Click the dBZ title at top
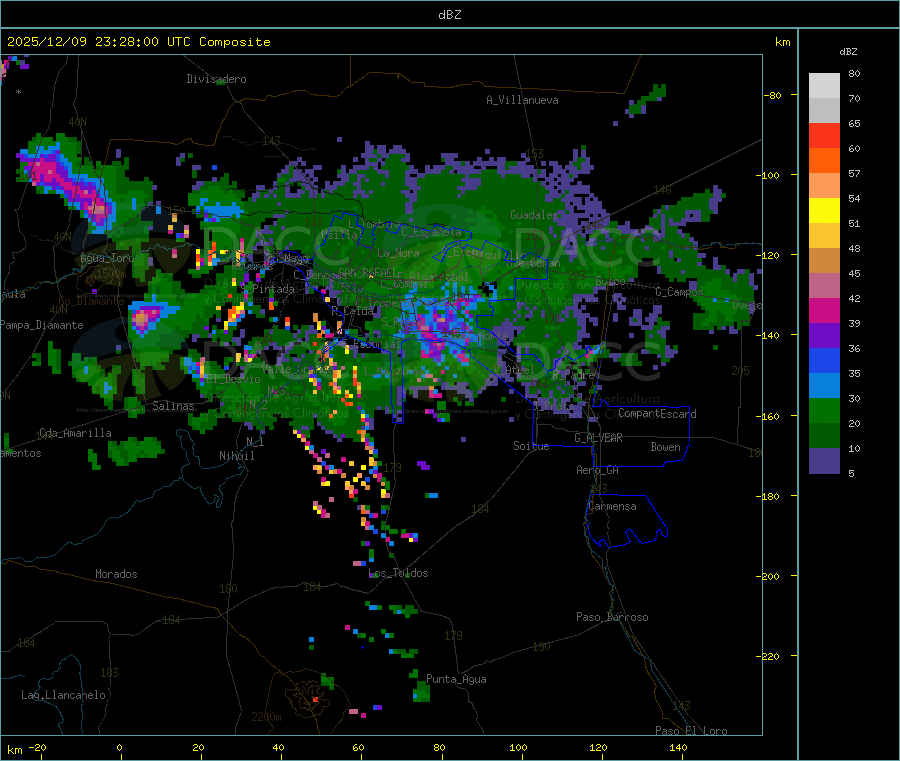900x761 pixels. (449, 14)
